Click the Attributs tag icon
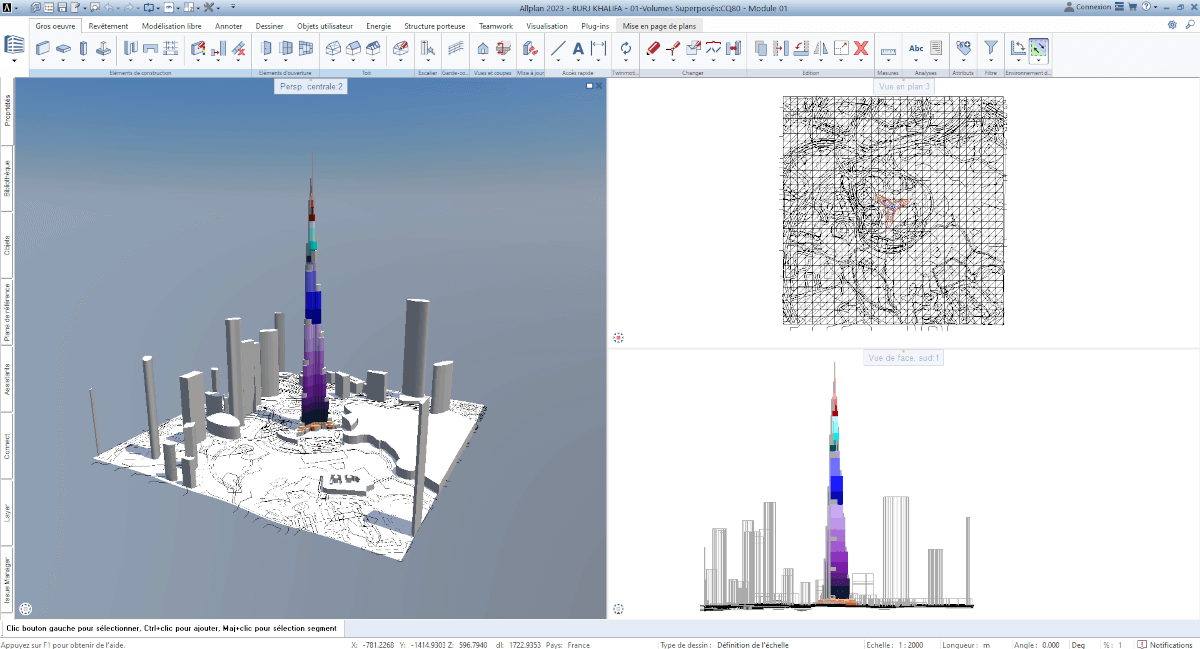Screen dimensions: 1200x649 point(963,47)
